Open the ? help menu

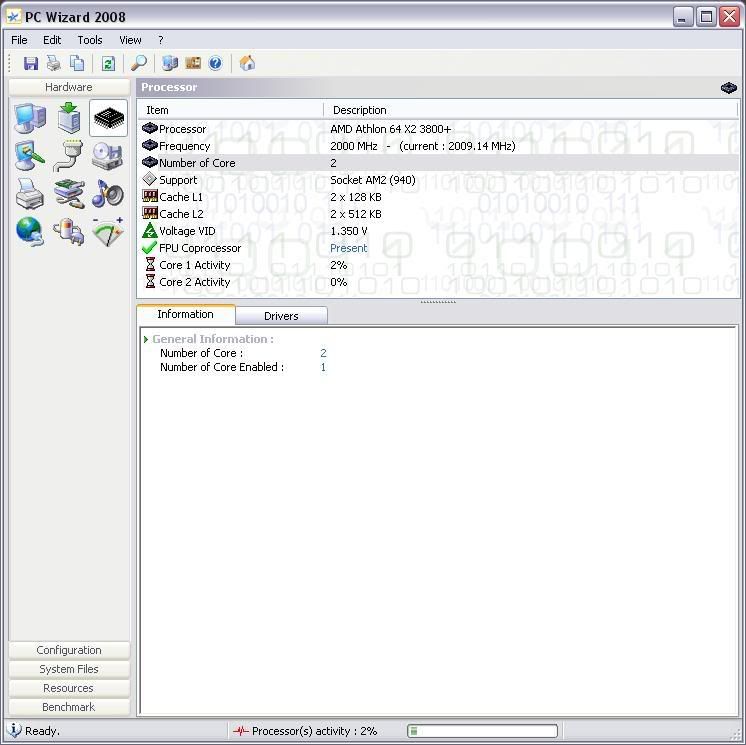pyautogui.click(x=161, y=40)
